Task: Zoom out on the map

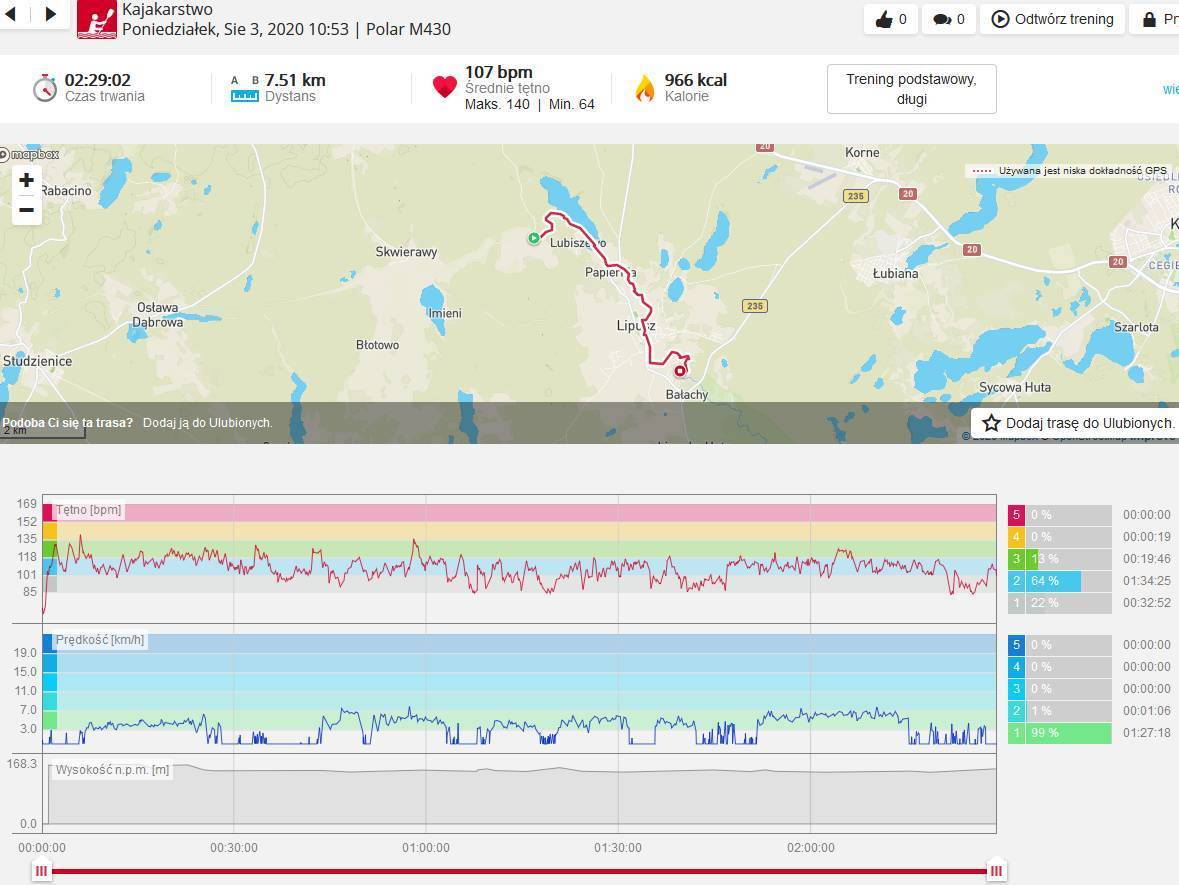Action: coord(27,210)
